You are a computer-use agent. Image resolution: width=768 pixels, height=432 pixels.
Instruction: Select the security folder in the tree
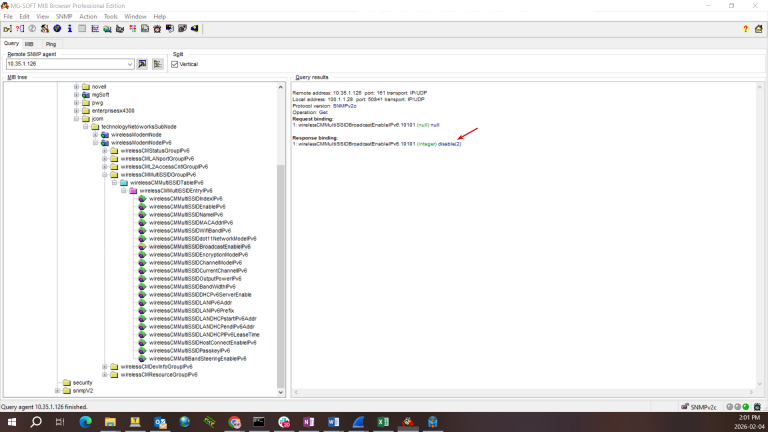point(82,383)
